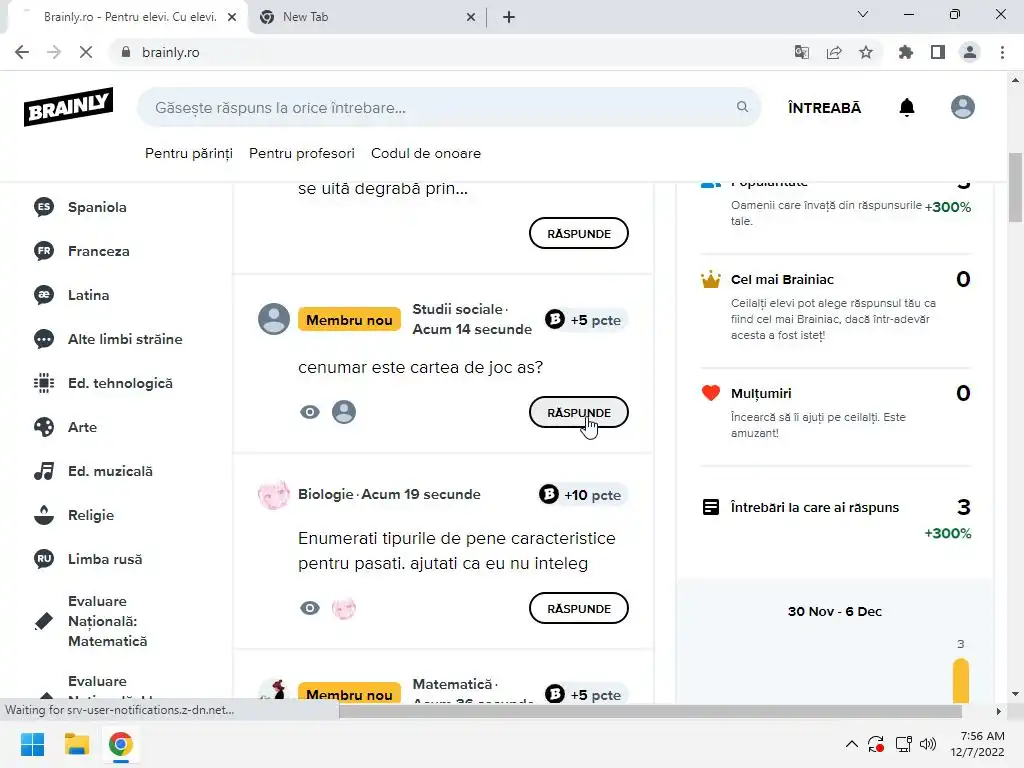Select the Ed. muzicală note icon
The image size is (1024, 768).
(44, 471)
